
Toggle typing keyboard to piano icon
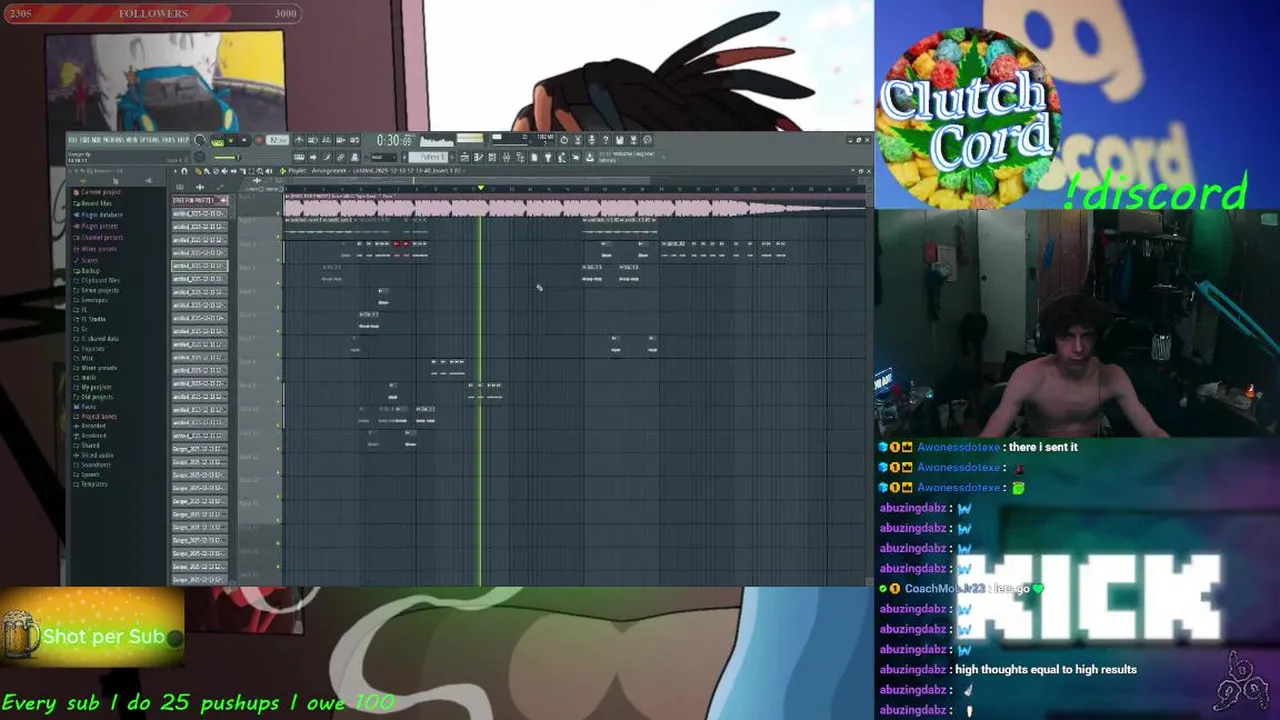(x=299, y=157)
